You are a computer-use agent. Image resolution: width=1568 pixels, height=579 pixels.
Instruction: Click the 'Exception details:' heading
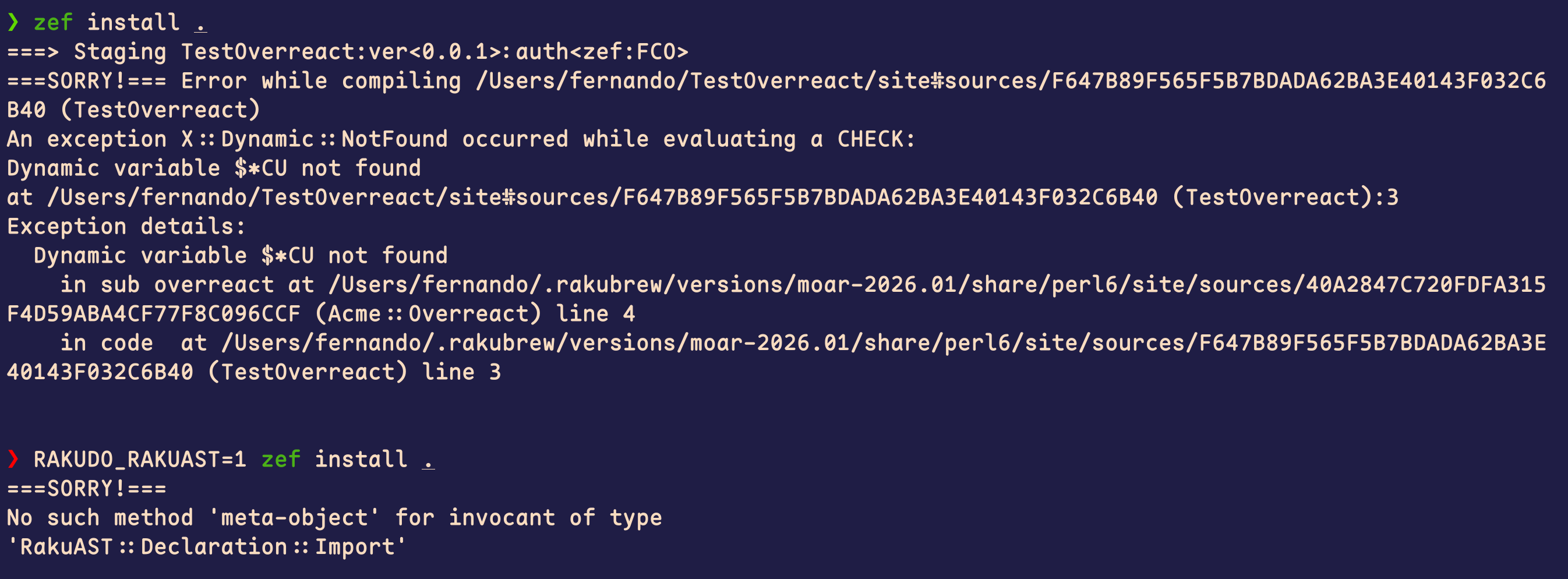126,227
